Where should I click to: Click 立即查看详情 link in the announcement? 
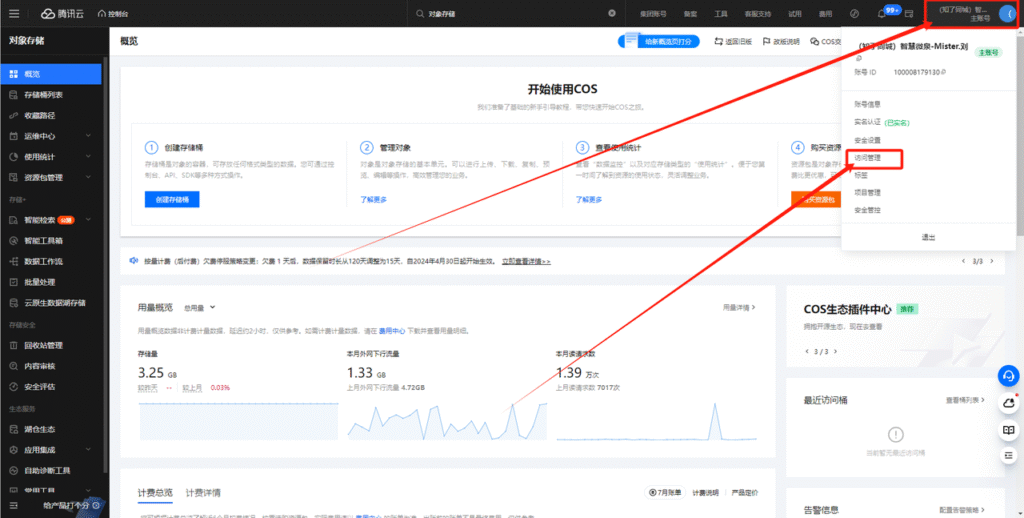[x=525, y=261]
